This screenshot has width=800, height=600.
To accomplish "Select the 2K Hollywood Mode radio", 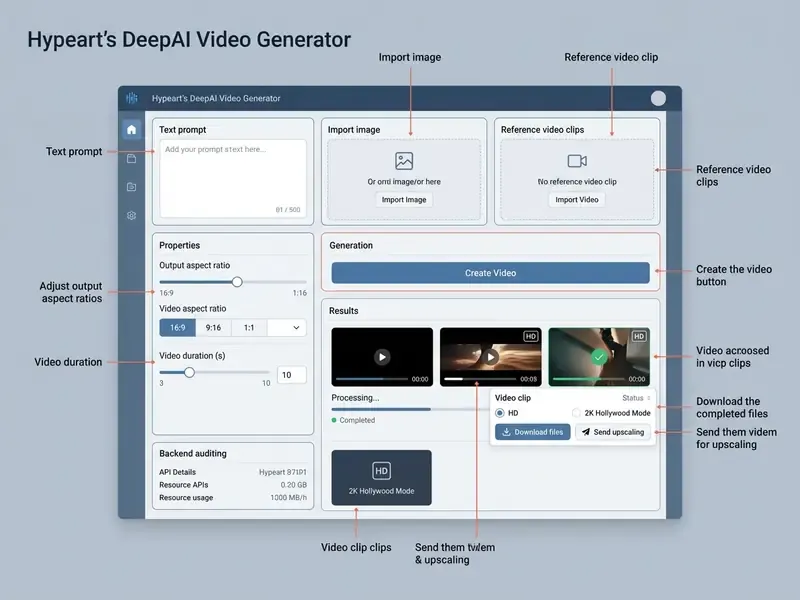I will (x=576, y=413).
